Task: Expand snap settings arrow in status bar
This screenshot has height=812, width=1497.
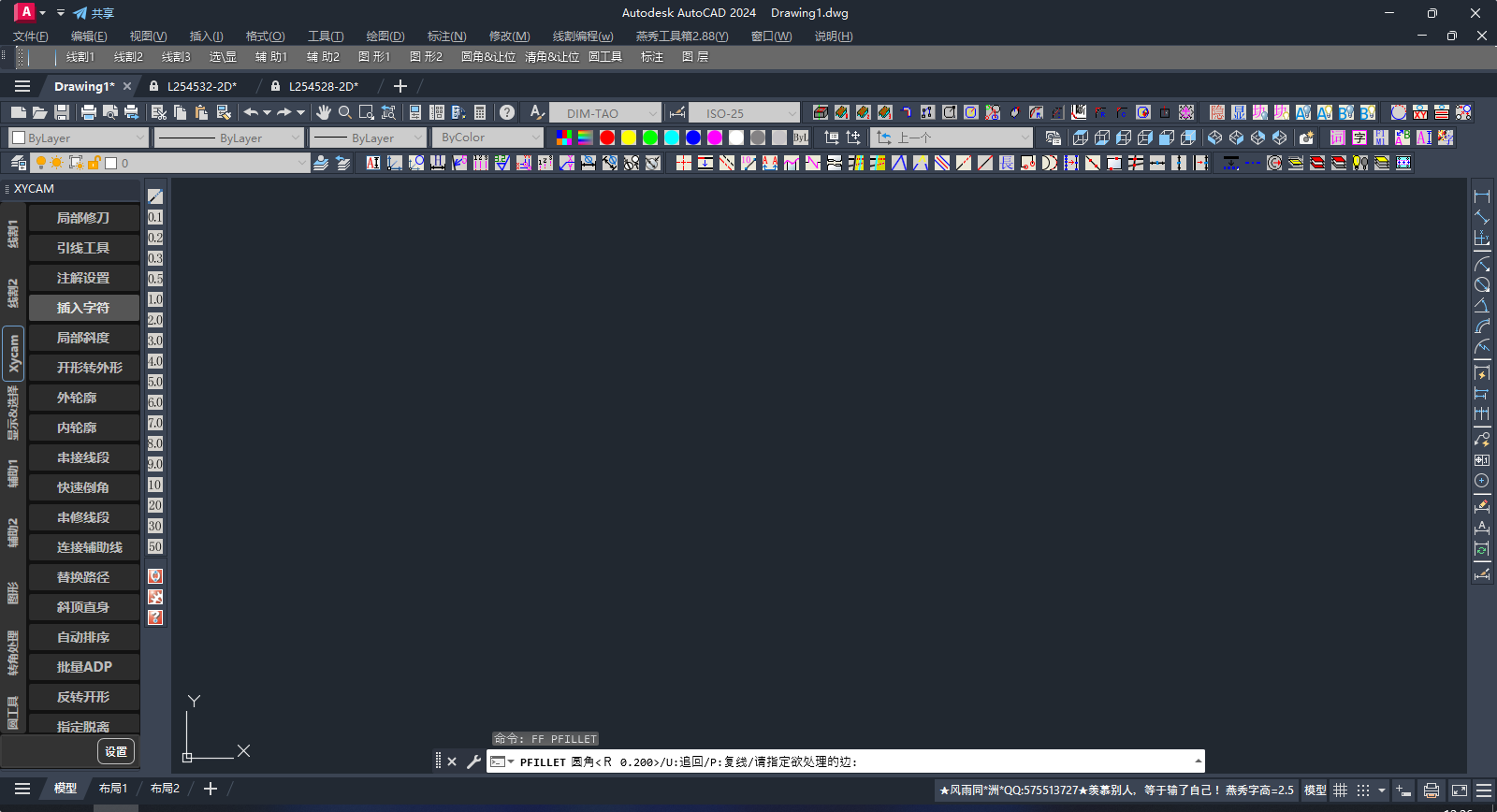Action: 1382,790
